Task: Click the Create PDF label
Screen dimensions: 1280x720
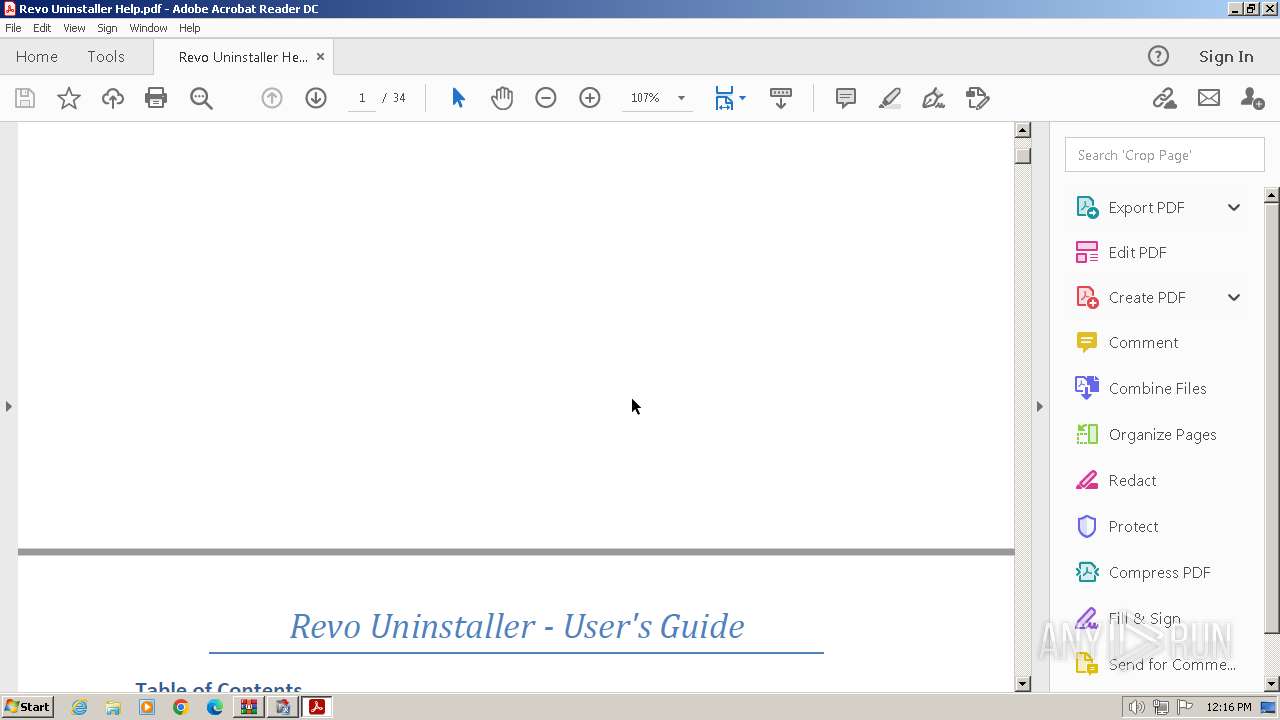Action: [x=1147, y=298]
